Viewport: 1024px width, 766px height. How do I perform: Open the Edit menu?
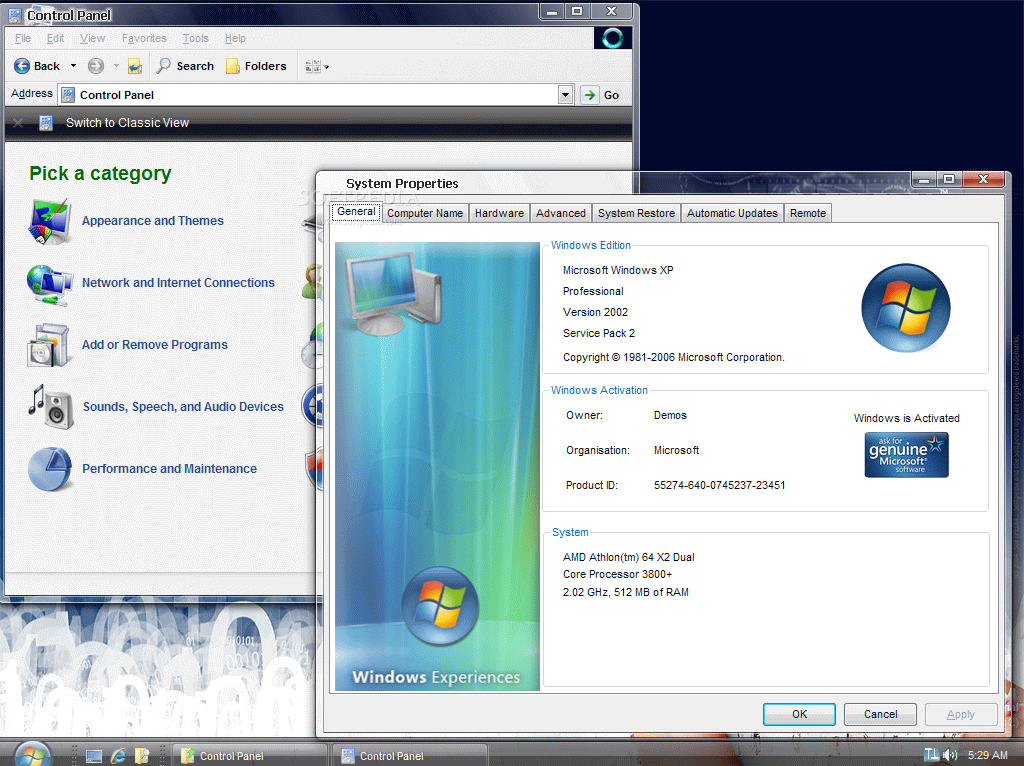point(56,39)
